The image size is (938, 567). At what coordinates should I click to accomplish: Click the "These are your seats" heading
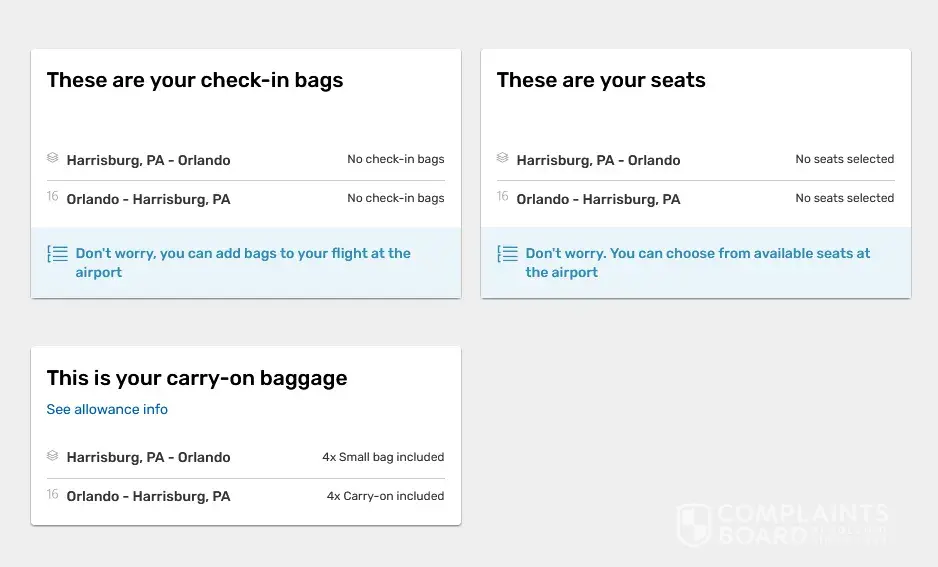click(601, 81)
